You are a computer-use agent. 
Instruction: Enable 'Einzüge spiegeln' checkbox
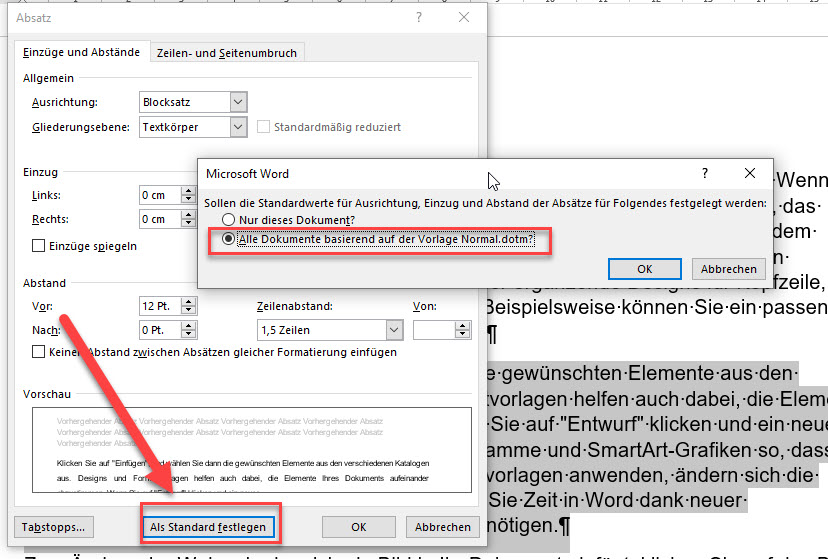[x=39, y=246]
